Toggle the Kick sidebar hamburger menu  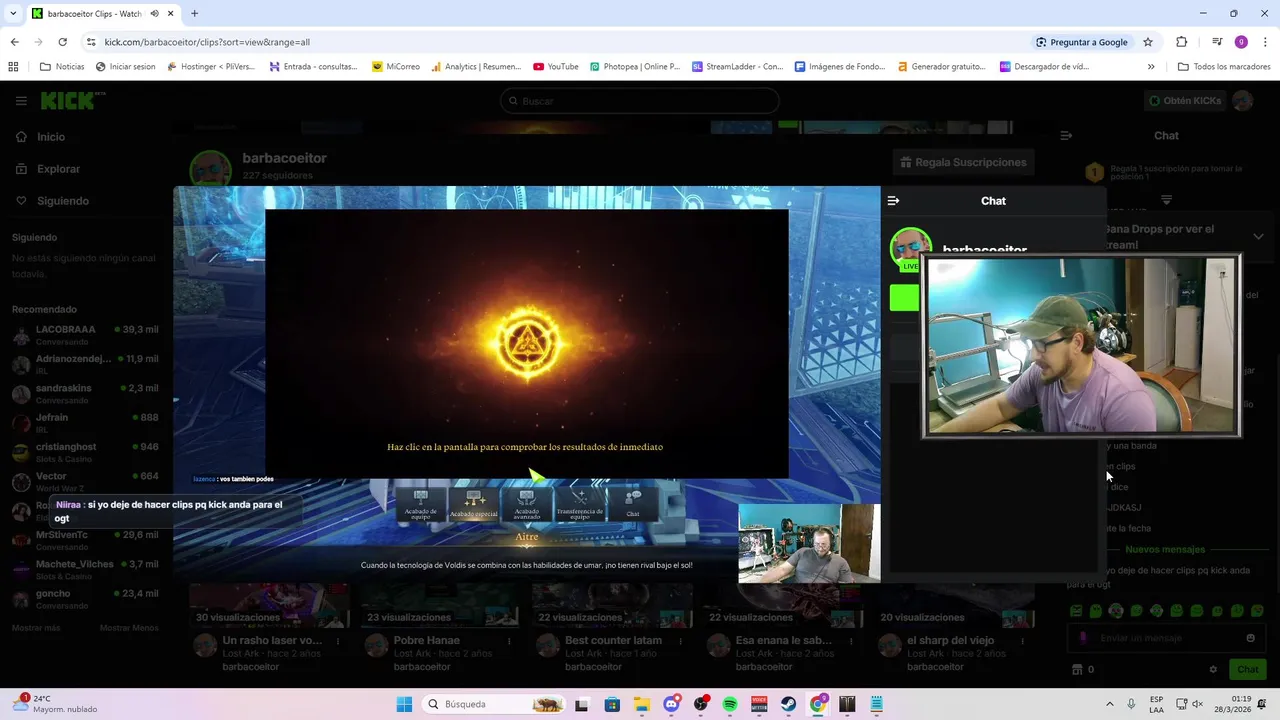coord(21,101)
